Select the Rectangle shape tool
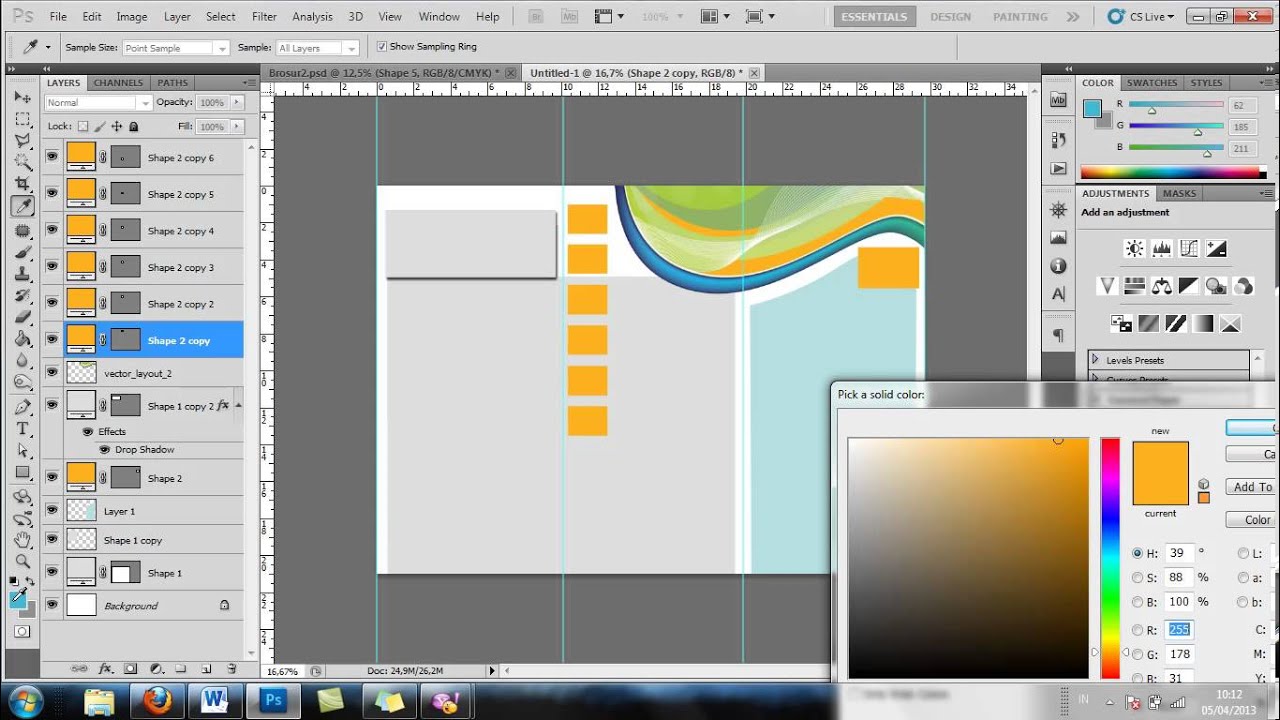 pos(23,473)
